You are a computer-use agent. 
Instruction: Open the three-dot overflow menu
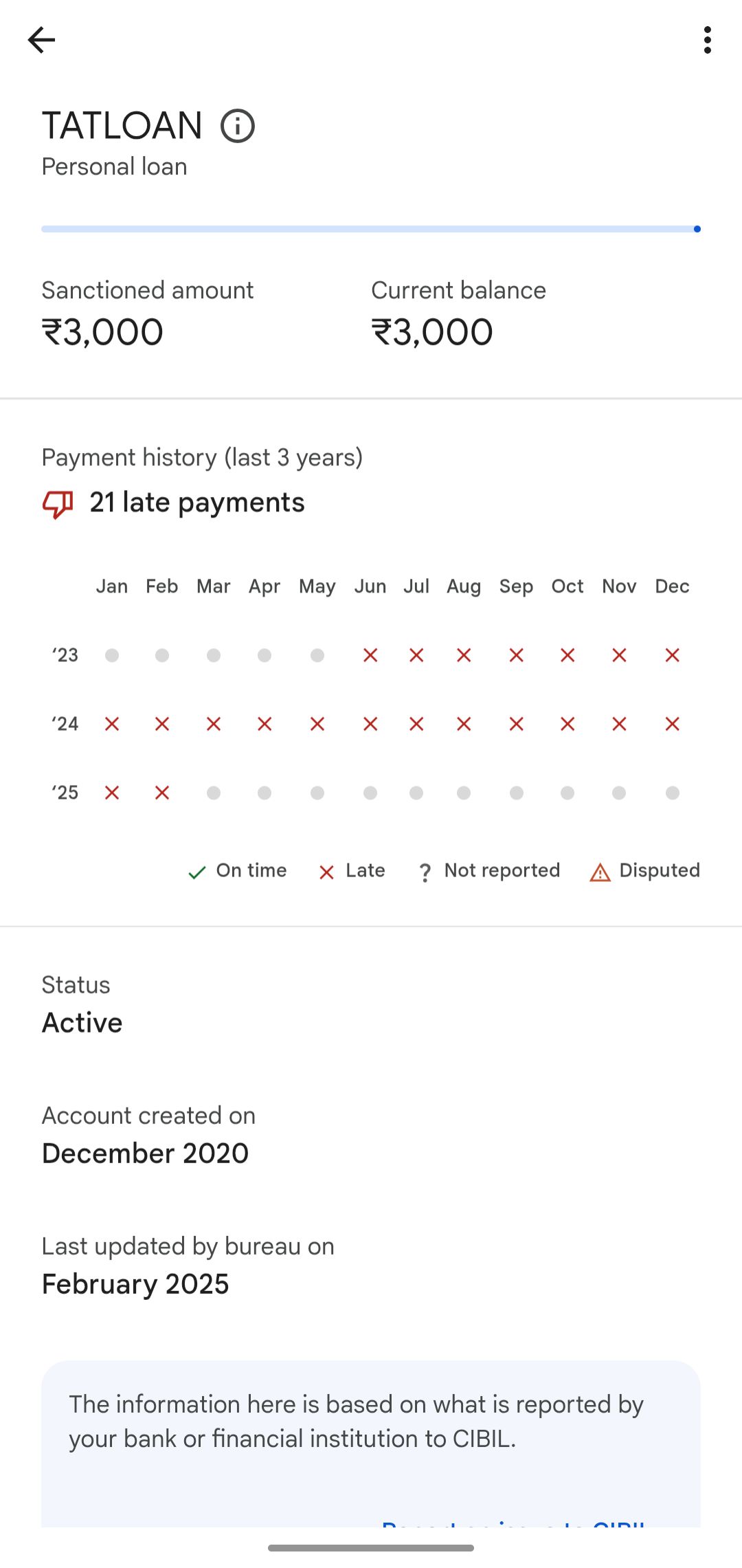[x=707, y=40]
